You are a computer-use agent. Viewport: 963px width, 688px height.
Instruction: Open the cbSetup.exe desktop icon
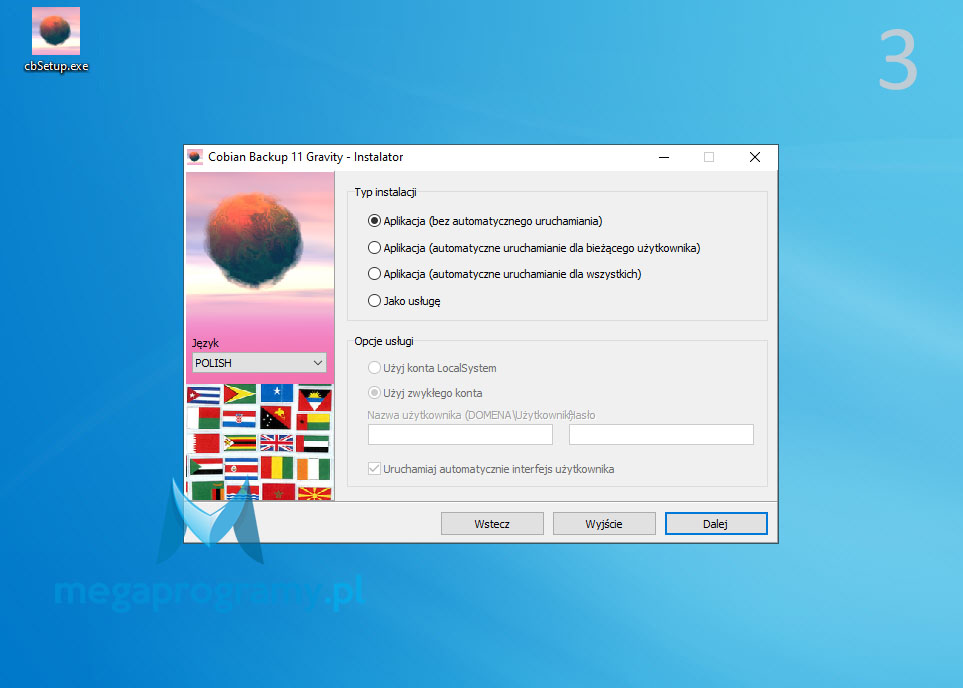click(x=55, y=40)
